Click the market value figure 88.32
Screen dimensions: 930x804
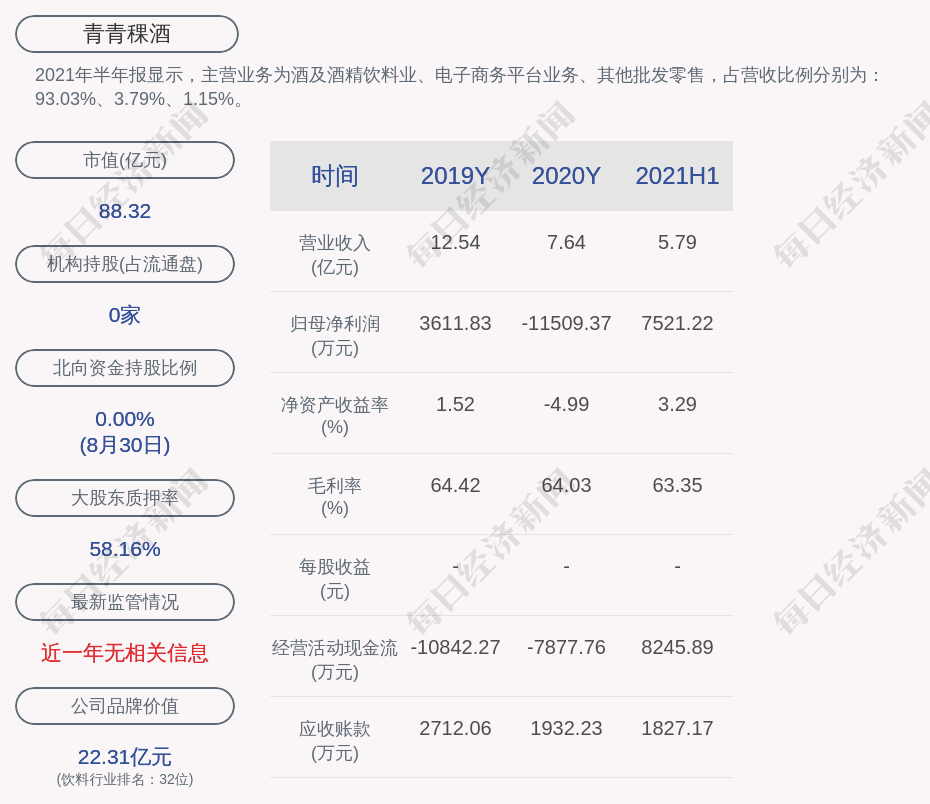[125, 211]
